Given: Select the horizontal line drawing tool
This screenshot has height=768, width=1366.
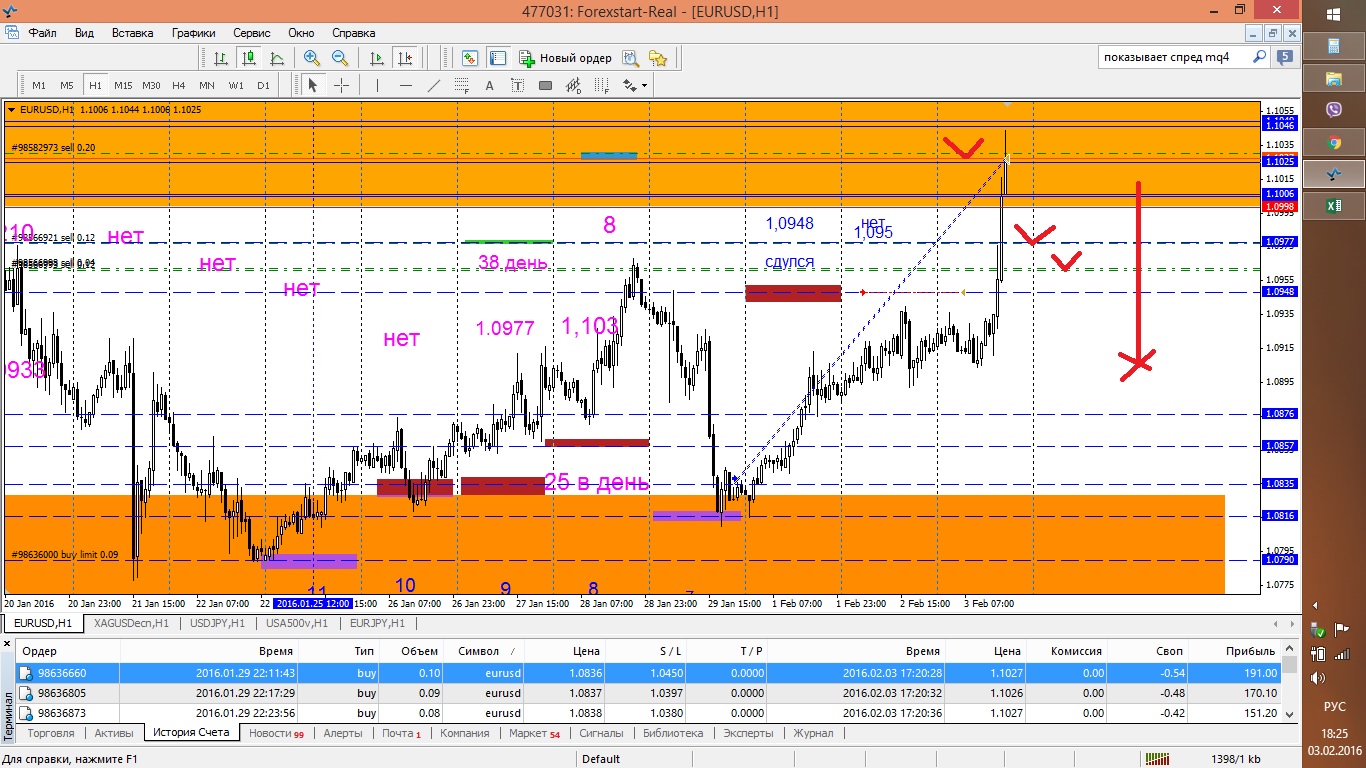Looking at the screenshot, I should (405, 86).
